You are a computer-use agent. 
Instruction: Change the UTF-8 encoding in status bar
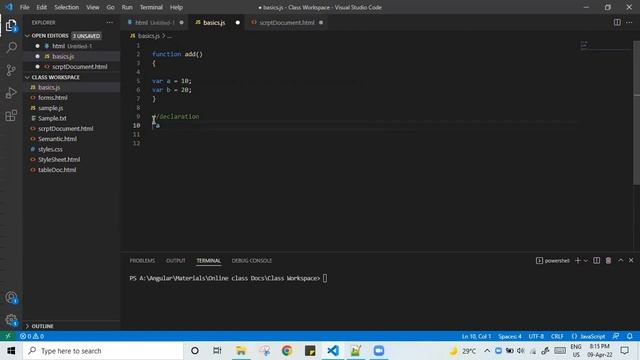pos(536,336)
